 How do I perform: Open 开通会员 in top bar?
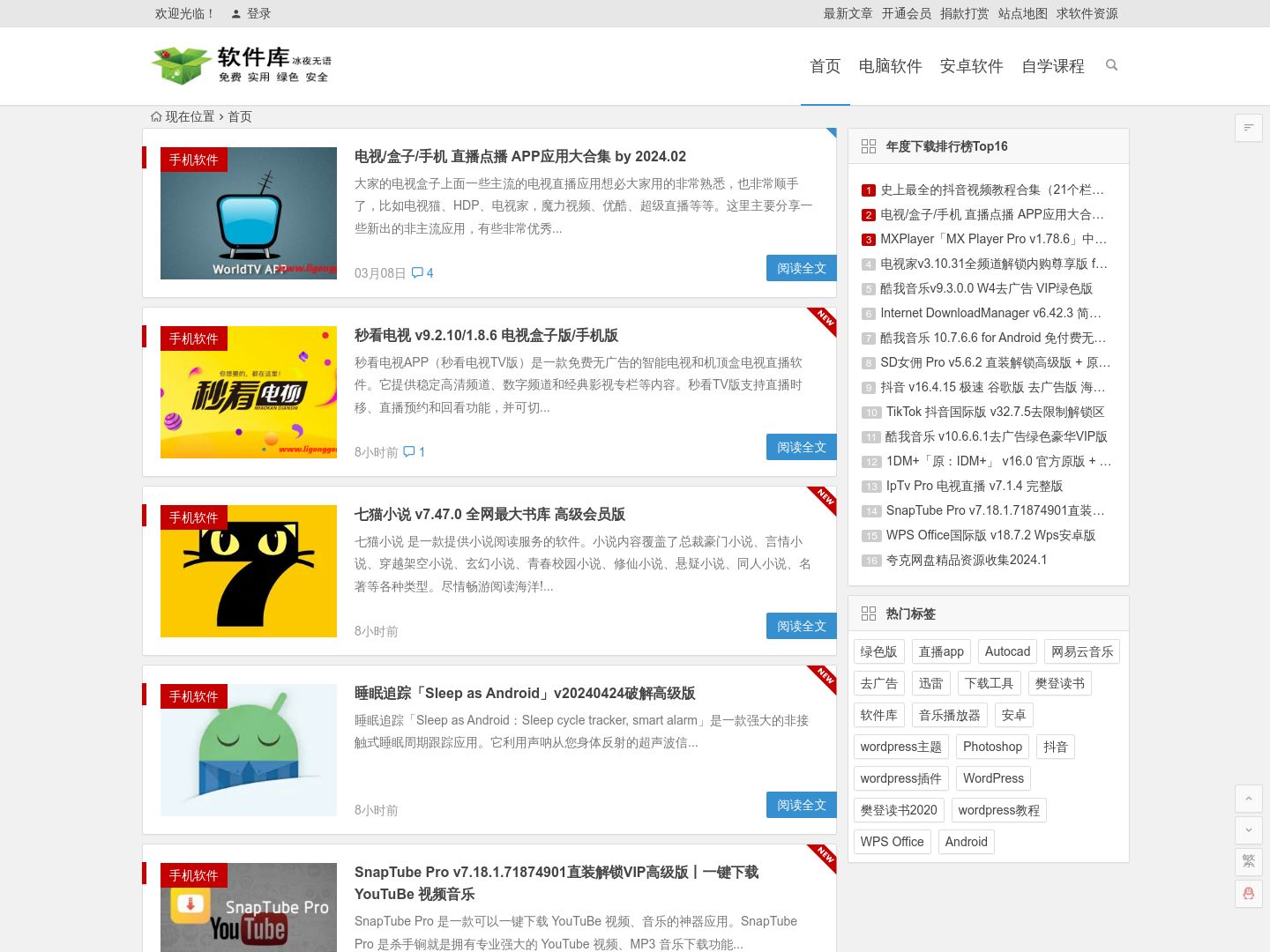907,13
